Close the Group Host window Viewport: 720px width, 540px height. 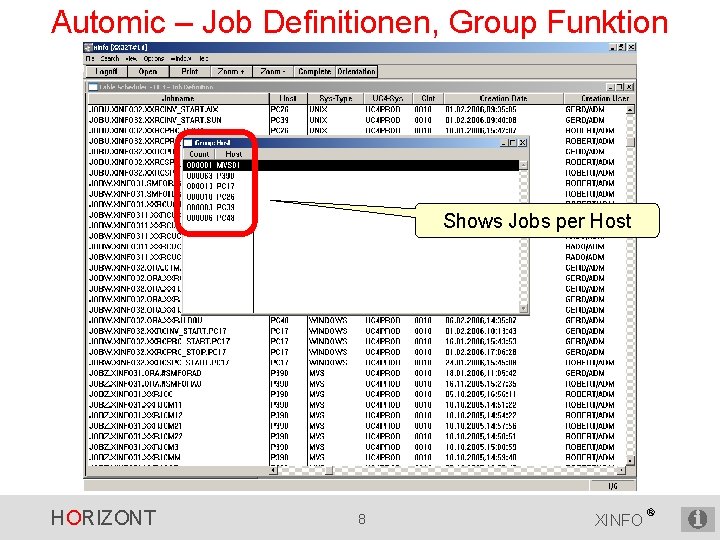[522, 143]
